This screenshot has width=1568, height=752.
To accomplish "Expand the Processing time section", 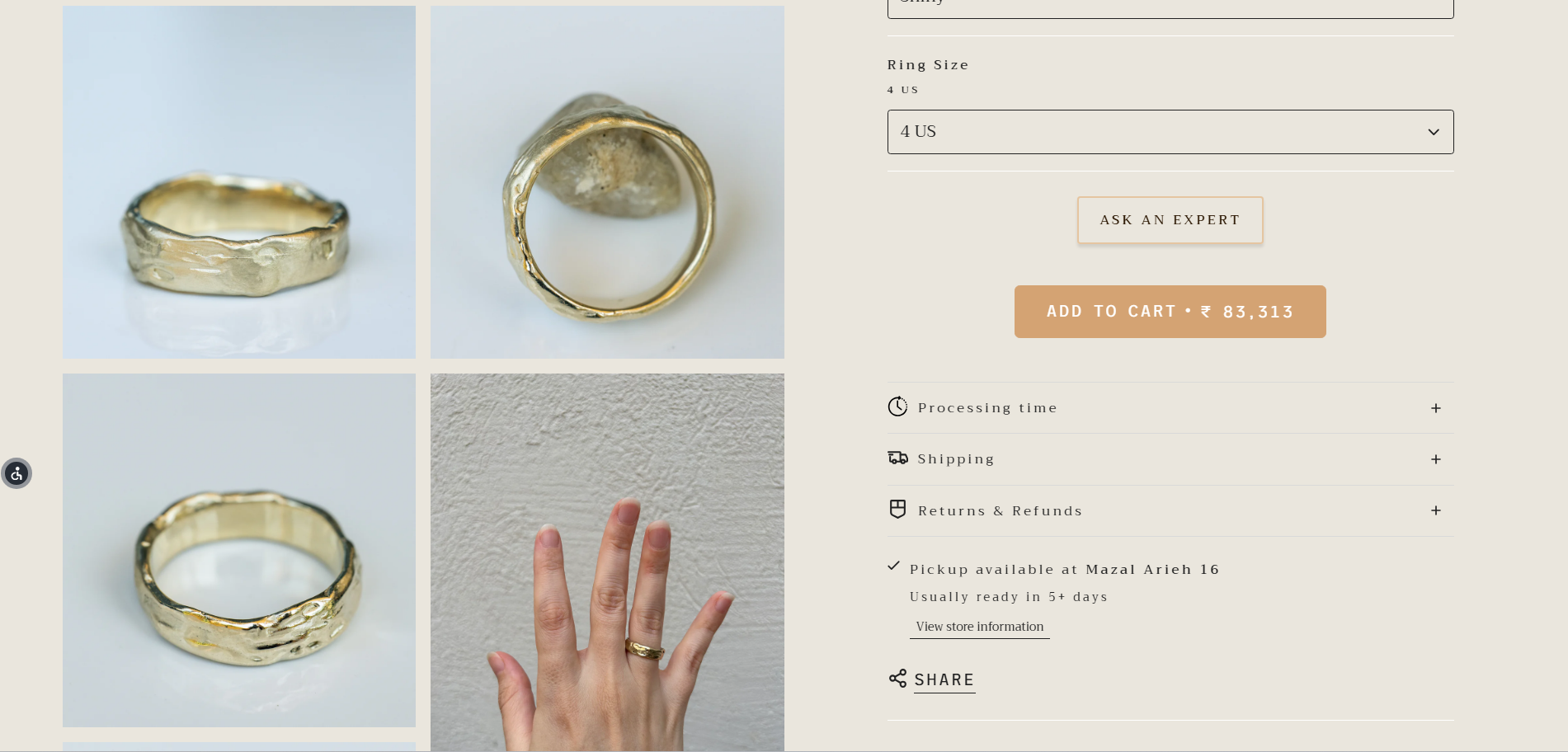I will [x=987, y=408].
